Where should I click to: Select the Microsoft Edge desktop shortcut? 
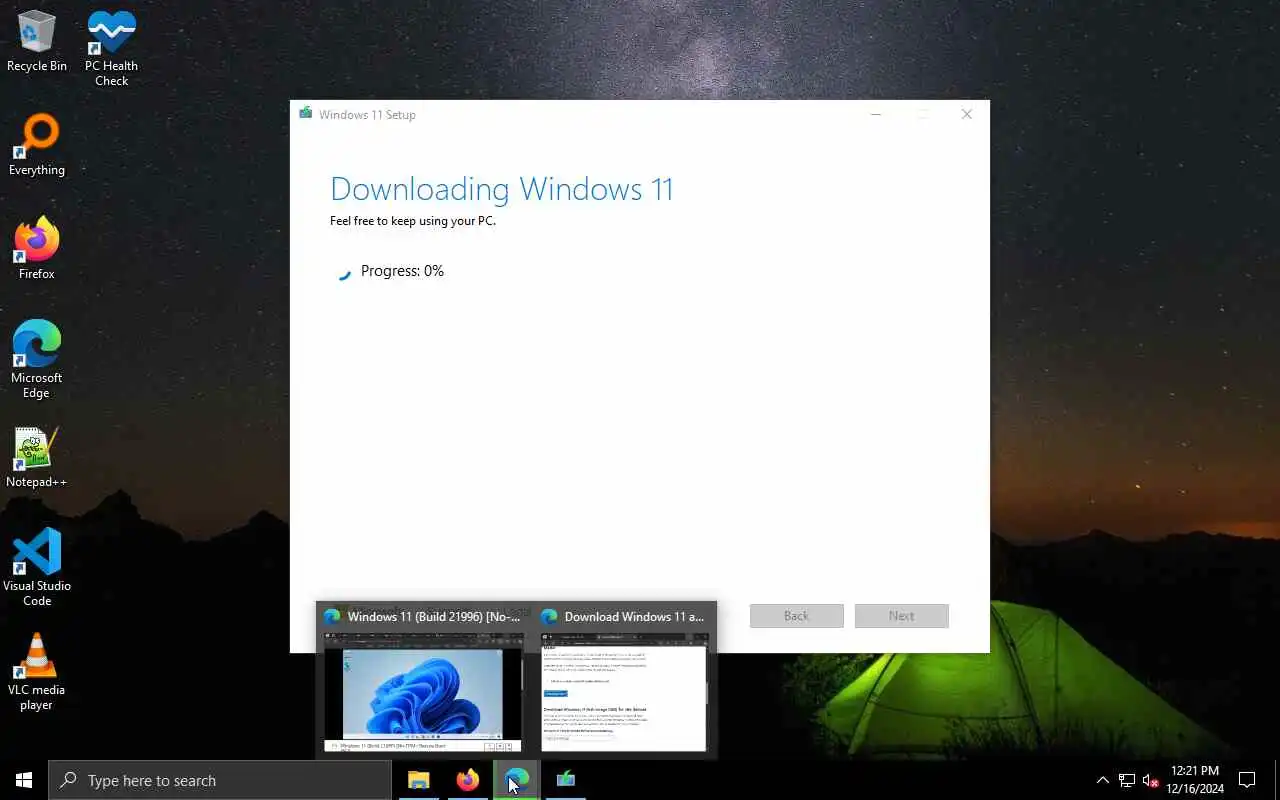tap(37, 360)
